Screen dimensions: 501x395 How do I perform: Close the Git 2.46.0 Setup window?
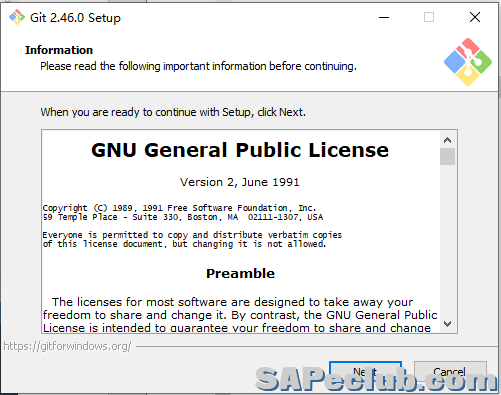tap(475, 17)
